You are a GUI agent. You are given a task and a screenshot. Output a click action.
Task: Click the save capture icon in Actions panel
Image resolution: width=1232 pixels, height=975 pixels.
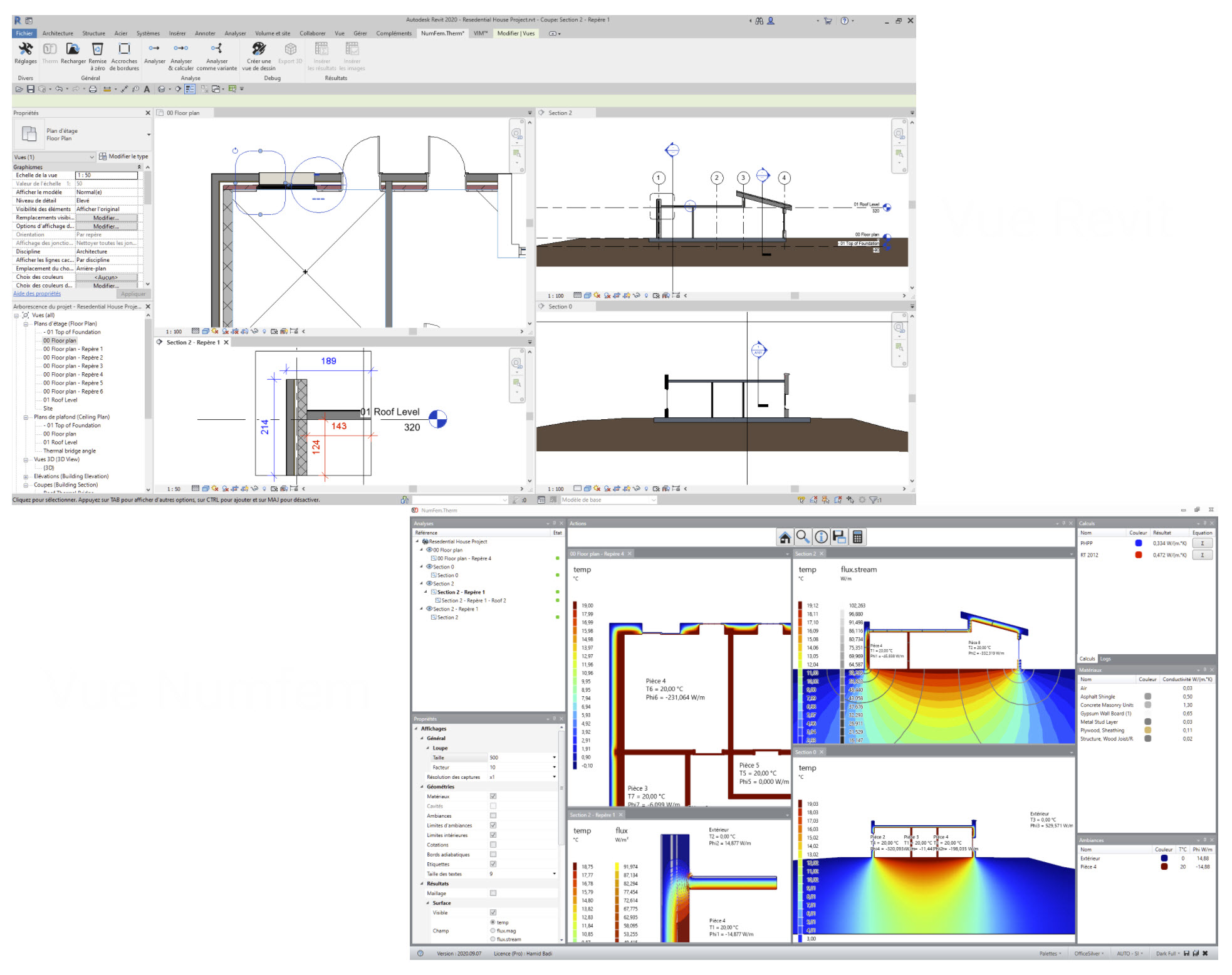[839, 537]
